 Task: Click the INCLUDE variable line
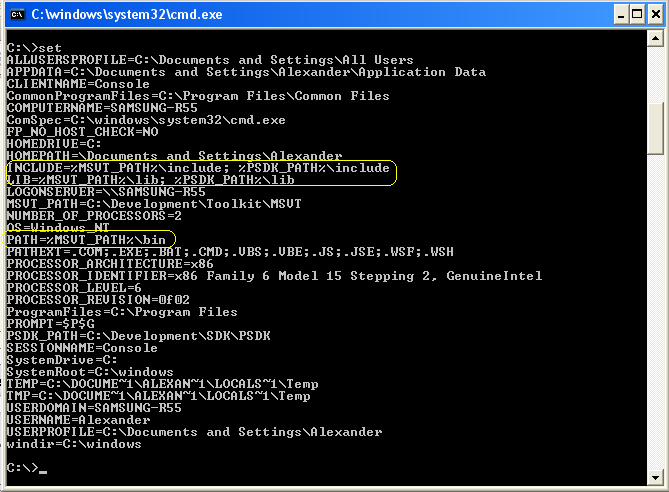coord(198,168)
